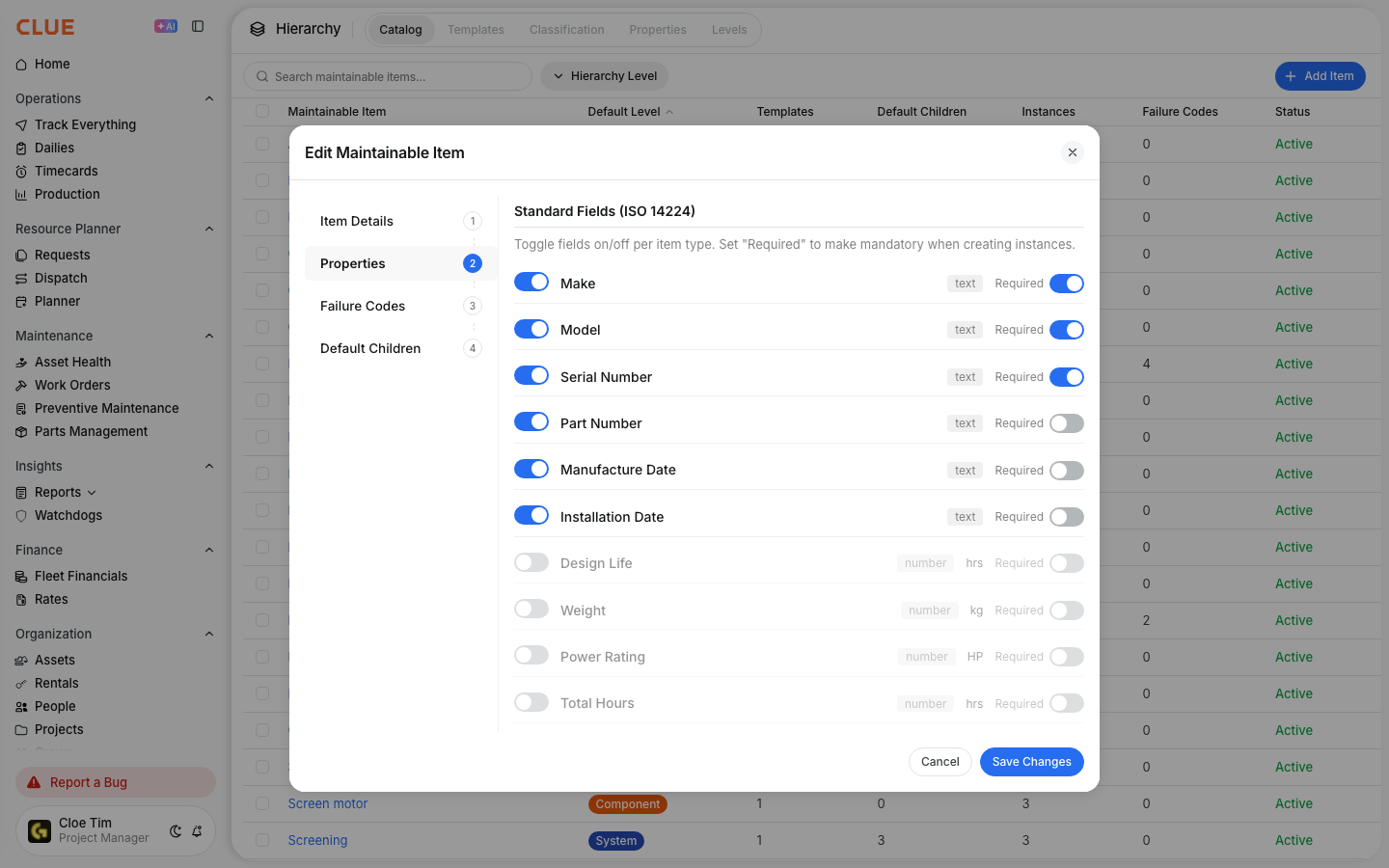Image resolution: width=1389 pixels, height=868 pixels.
Task: Open the People icon in sidebar
Action: (x=21, y=707)
